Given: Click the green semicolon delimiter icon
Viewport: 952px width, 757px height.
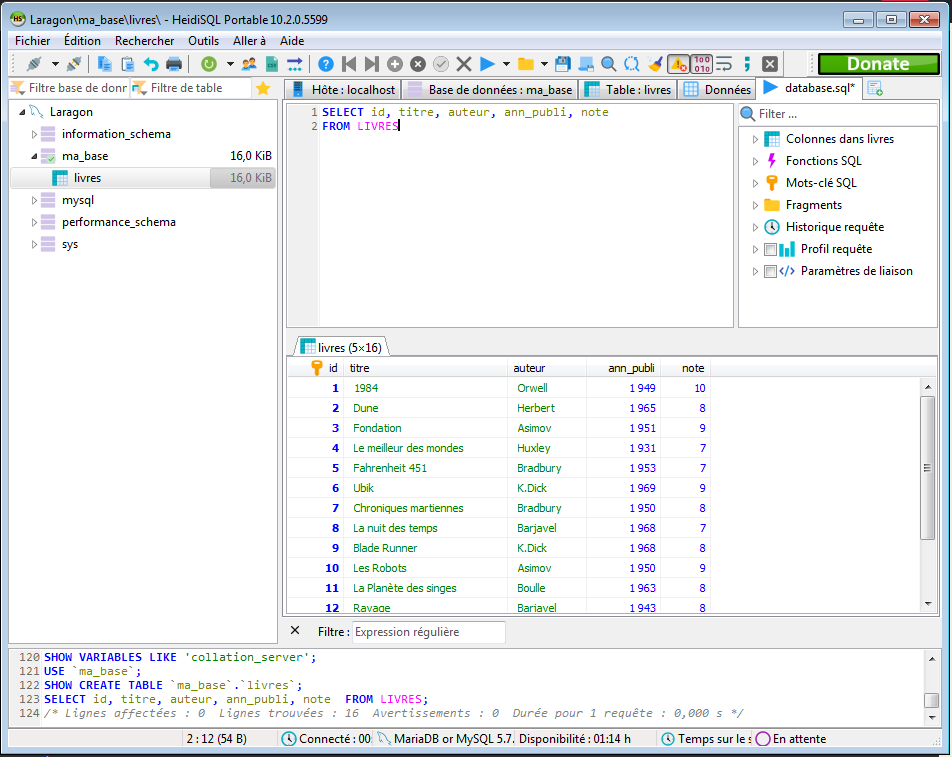Looking at the screenshot, I should (747, 64).
